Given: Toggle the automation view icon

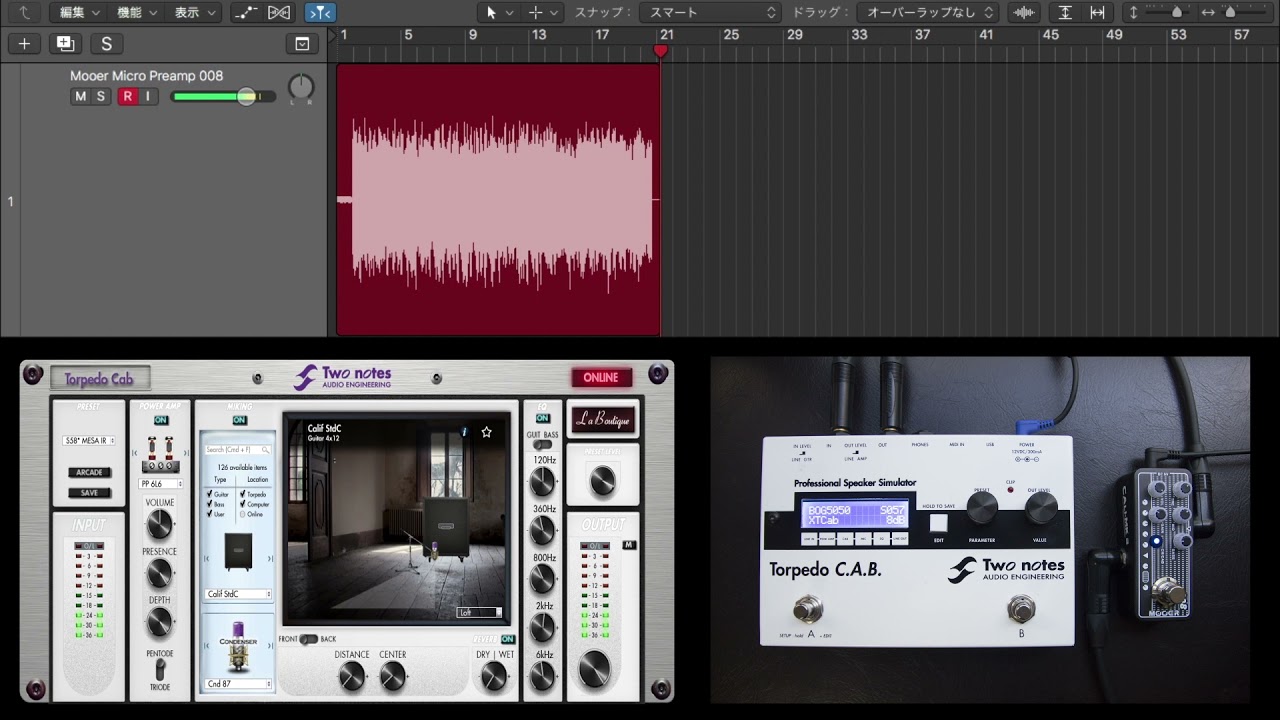Looking at the screenshot, I should 245,12.
